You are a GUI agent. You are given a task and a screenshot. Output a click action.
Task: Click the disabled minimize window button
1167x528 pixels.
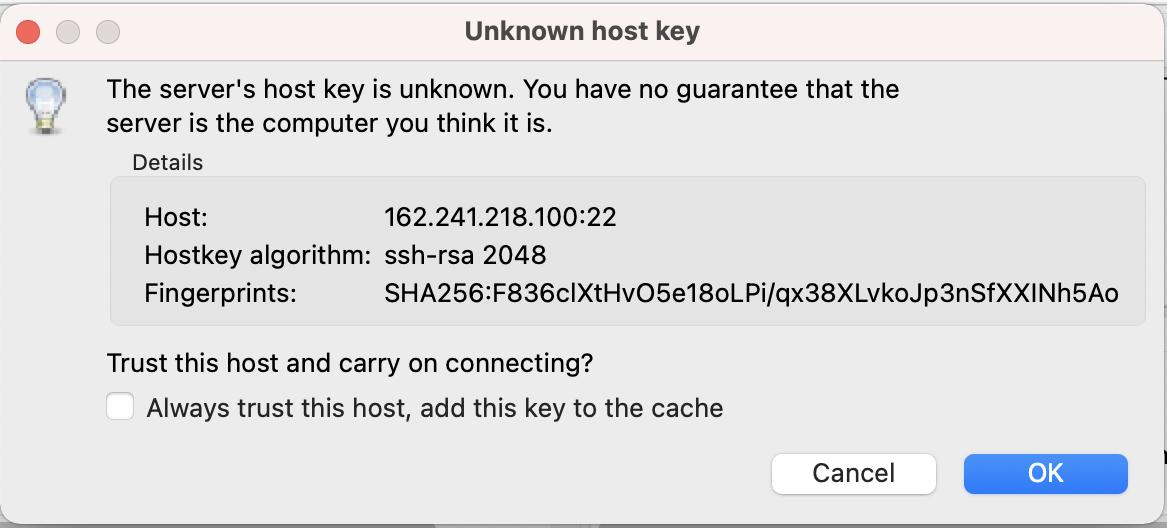[x=68, y=32]
